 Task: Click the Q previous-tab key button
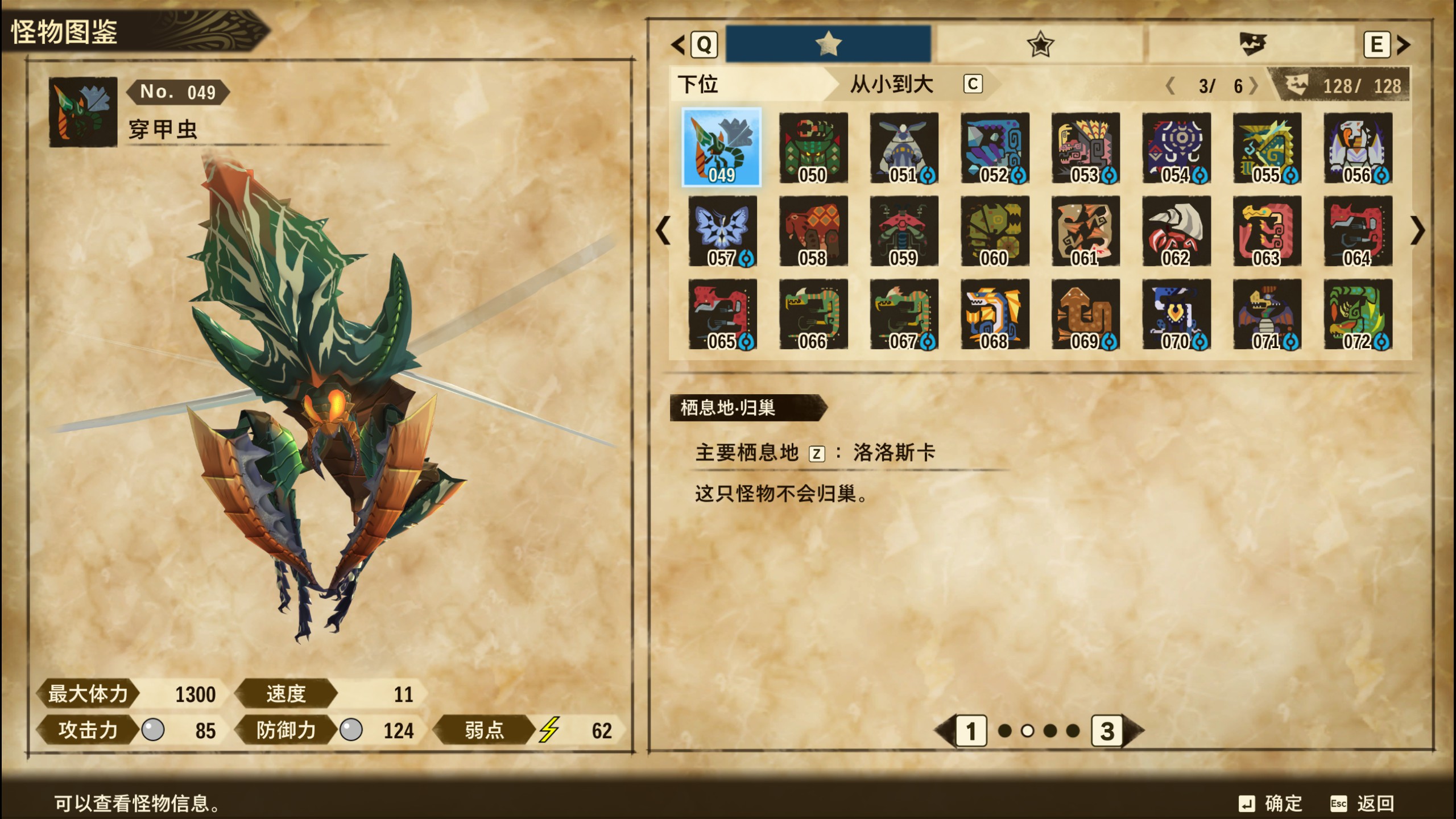point(704,44)
